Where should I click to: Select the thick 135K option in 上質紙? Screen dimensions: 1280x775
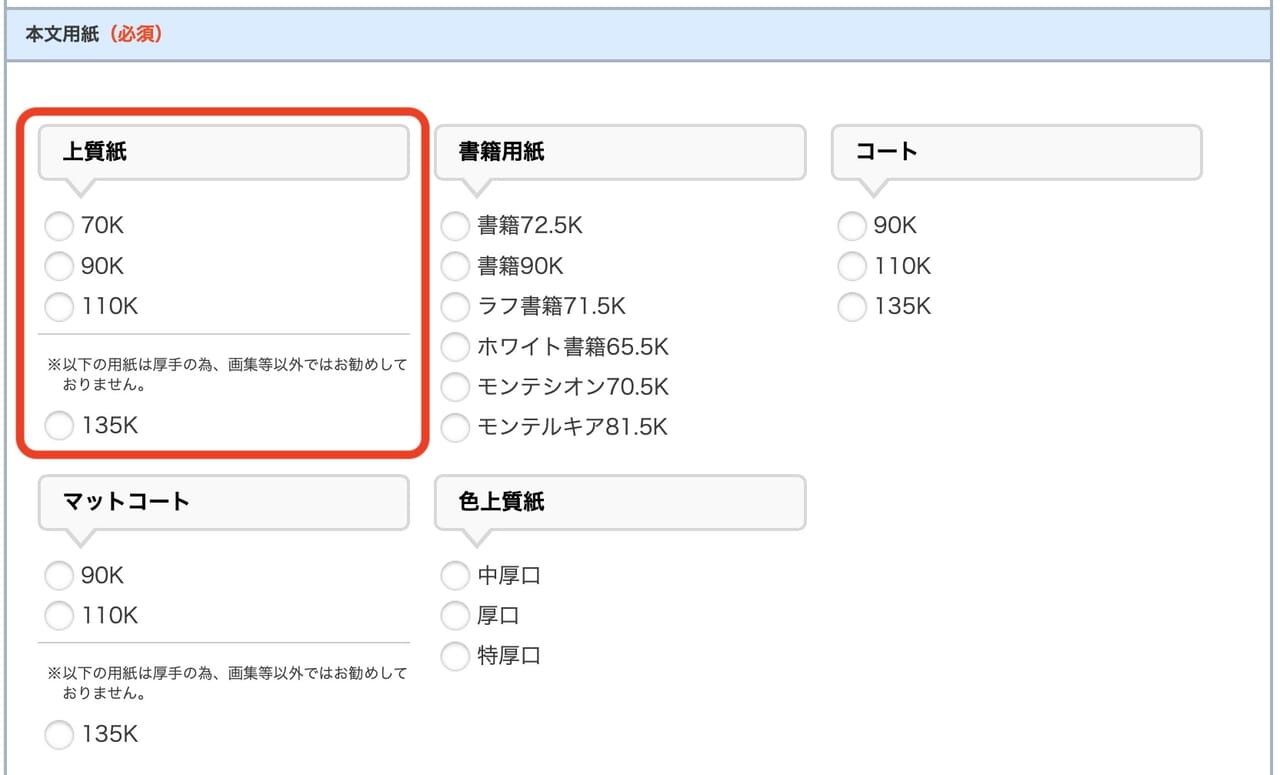tap(59, 426)
